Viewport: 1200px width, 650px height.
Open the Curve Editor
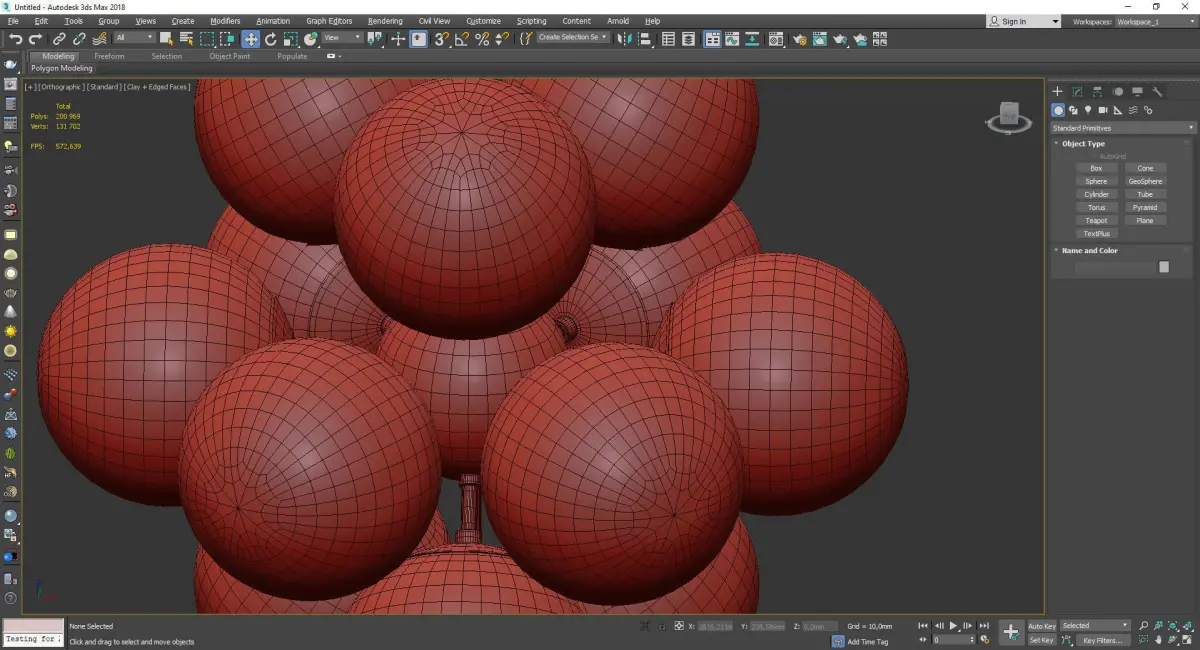731,39
